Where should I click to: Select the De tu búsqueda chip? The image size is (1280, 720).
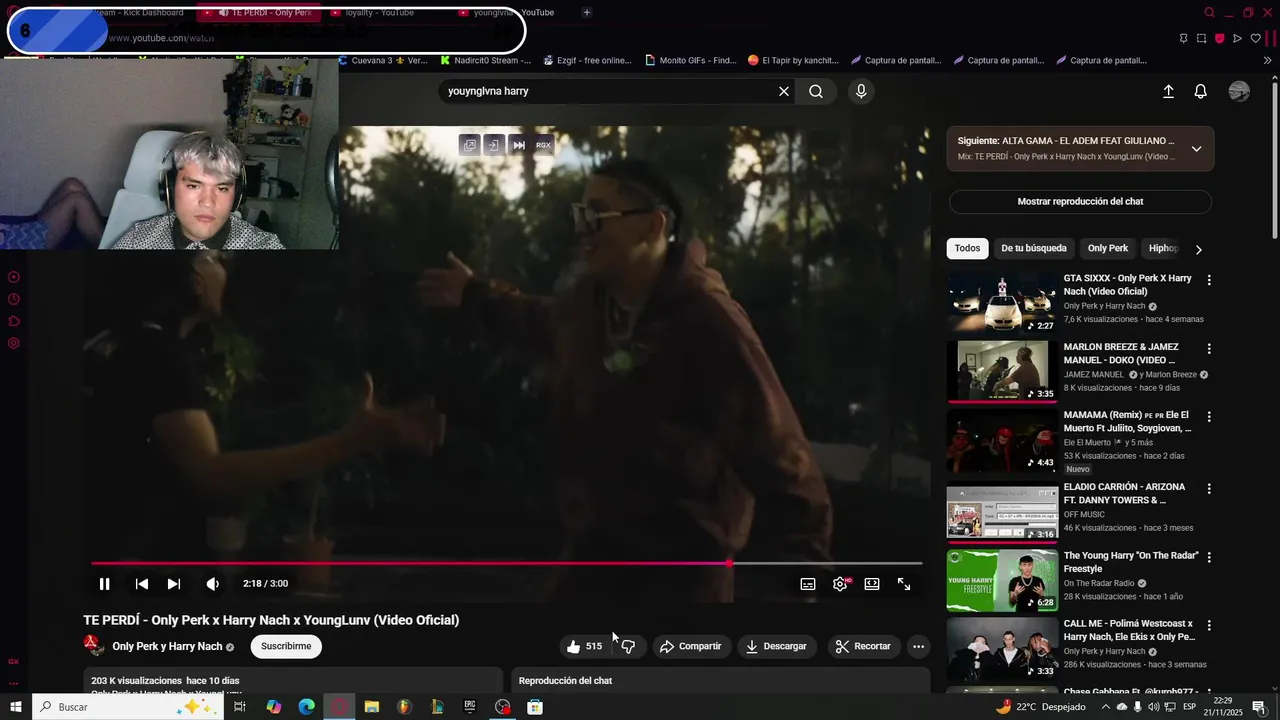click(1034, 248)
